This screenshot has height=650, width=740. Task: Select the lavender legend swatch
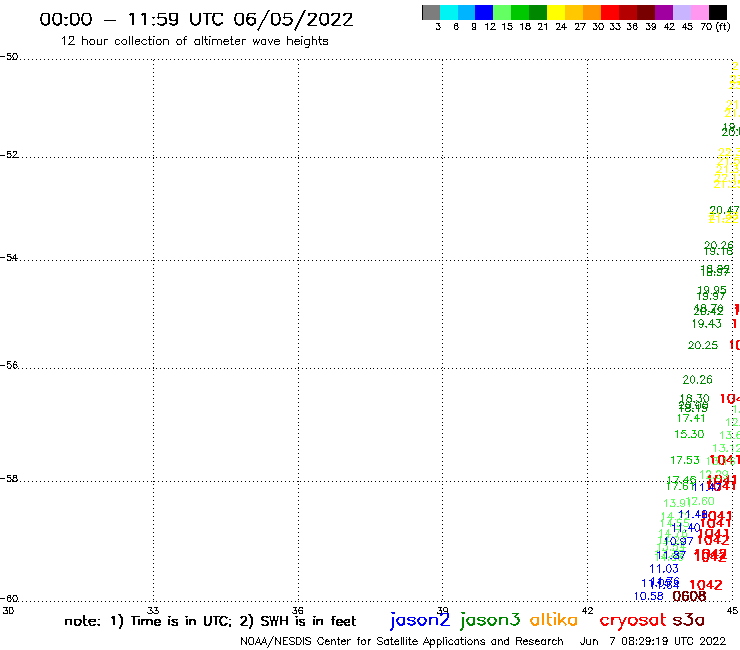(x=681, y=12)
